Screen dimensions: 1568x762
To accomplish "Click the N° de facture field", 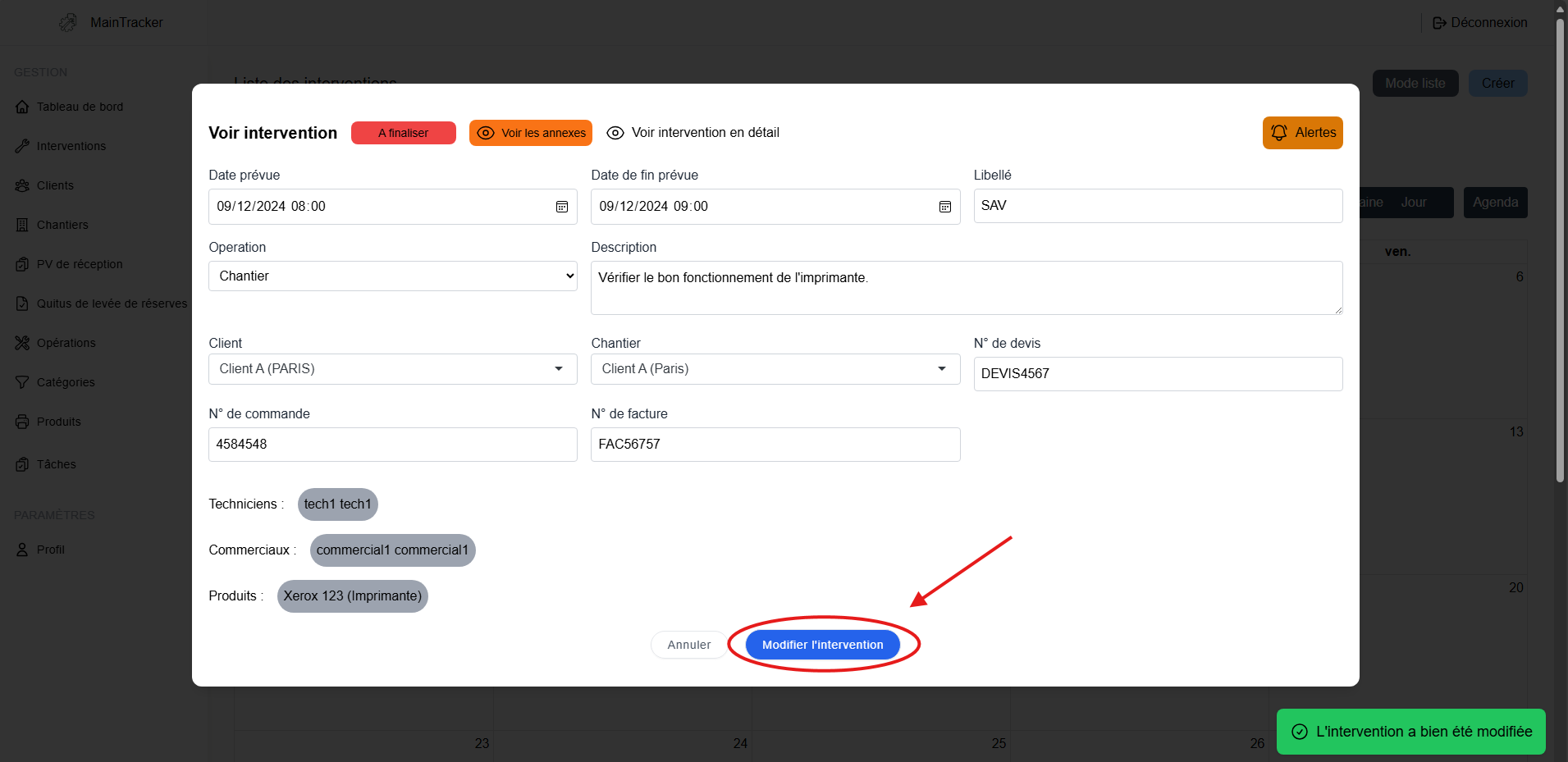I will (x=775, y=445).
